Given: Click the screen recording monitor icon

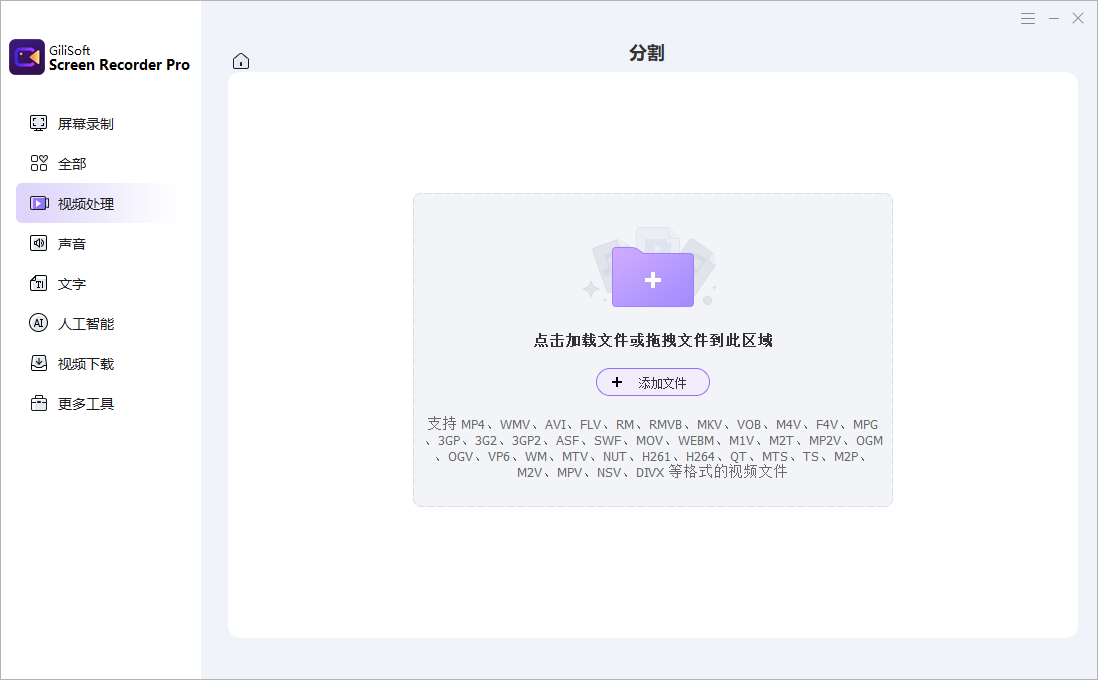Looking at the screenshot, I should [x=39, y=123].
